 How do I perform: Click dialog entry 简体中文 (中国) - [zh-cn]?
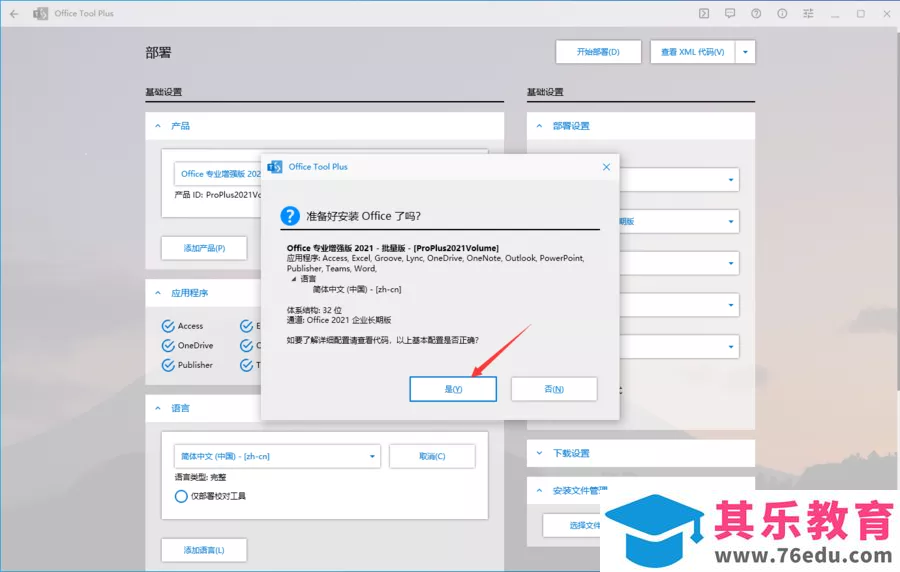coord(357,289)
